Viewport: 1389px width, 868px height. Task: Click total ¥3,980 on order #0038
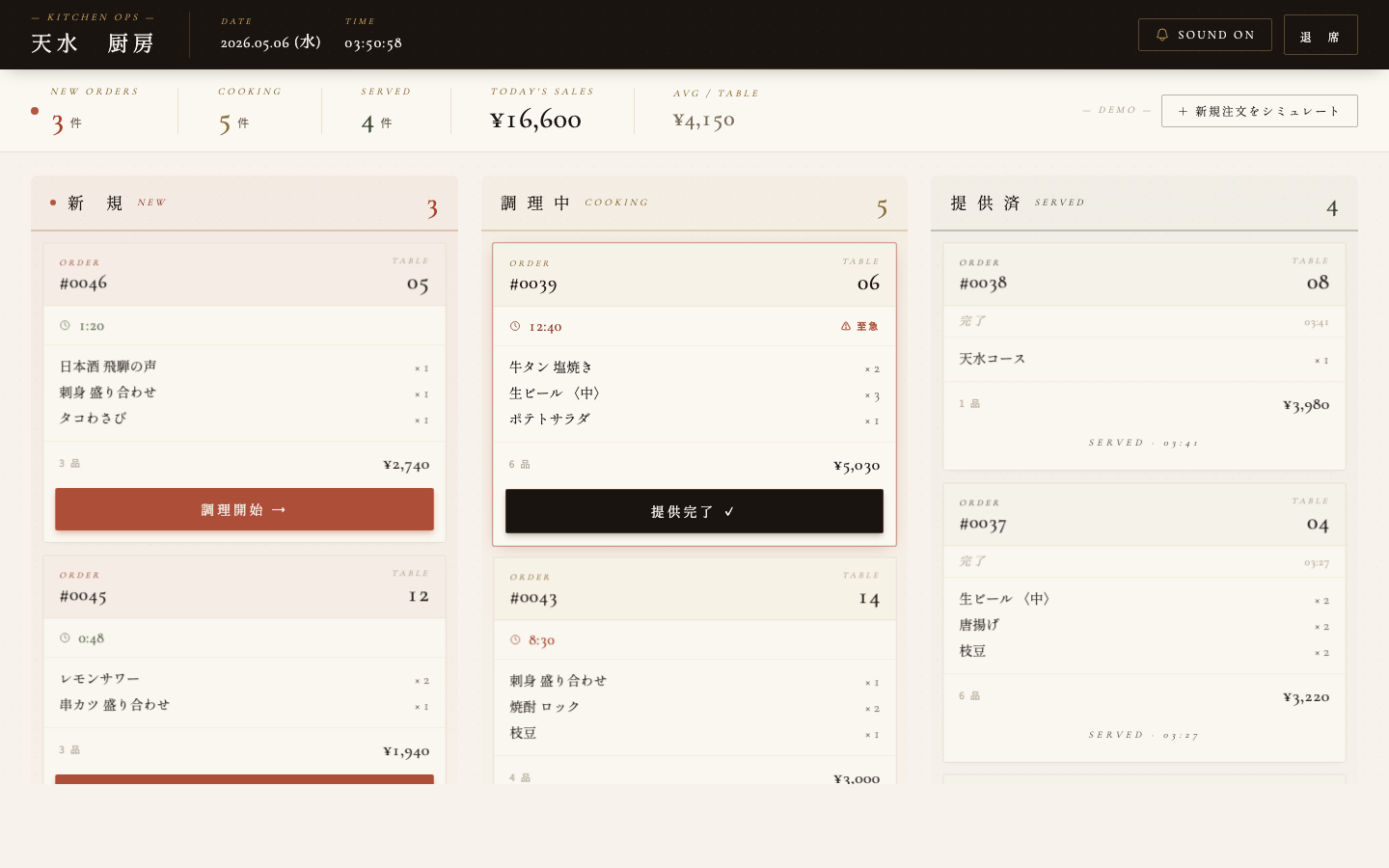[1306, 405]
